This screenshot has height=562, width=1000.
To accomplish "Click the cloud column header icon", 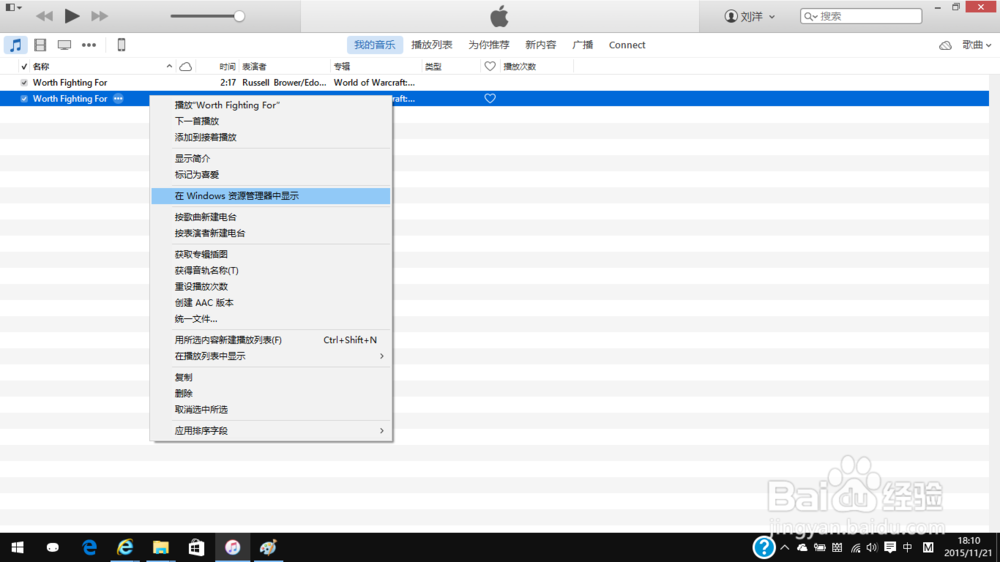I will tap(186, 66).
